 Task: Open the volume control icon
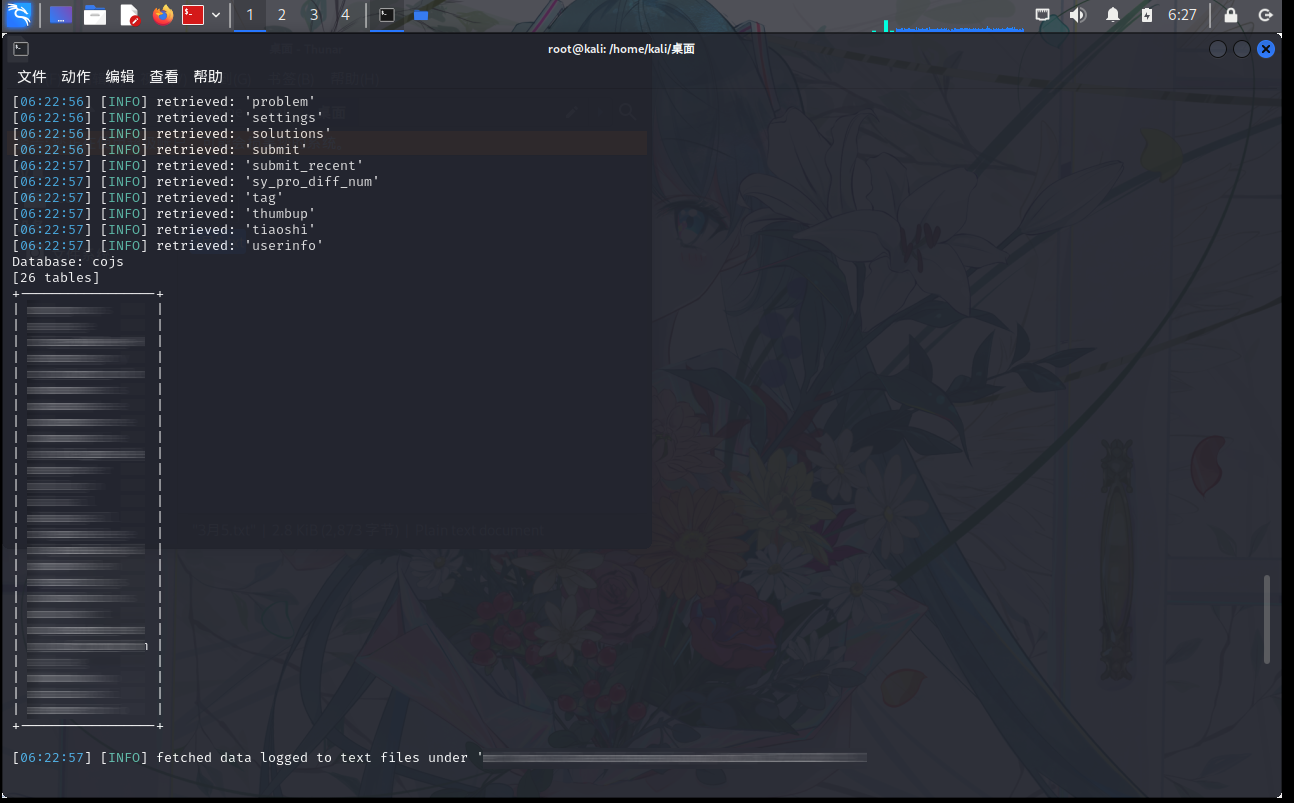tap(1077, 15)
